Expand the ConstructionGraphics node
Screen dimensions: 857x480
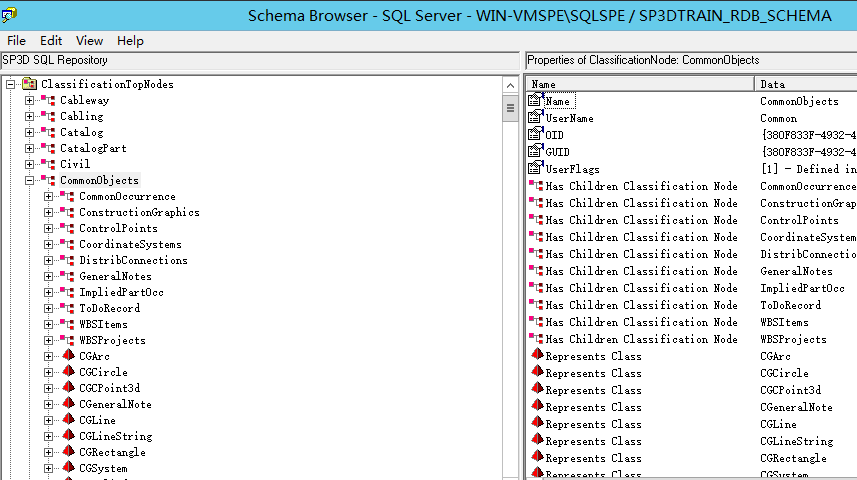pyautogui.click(x=49, y=212)
